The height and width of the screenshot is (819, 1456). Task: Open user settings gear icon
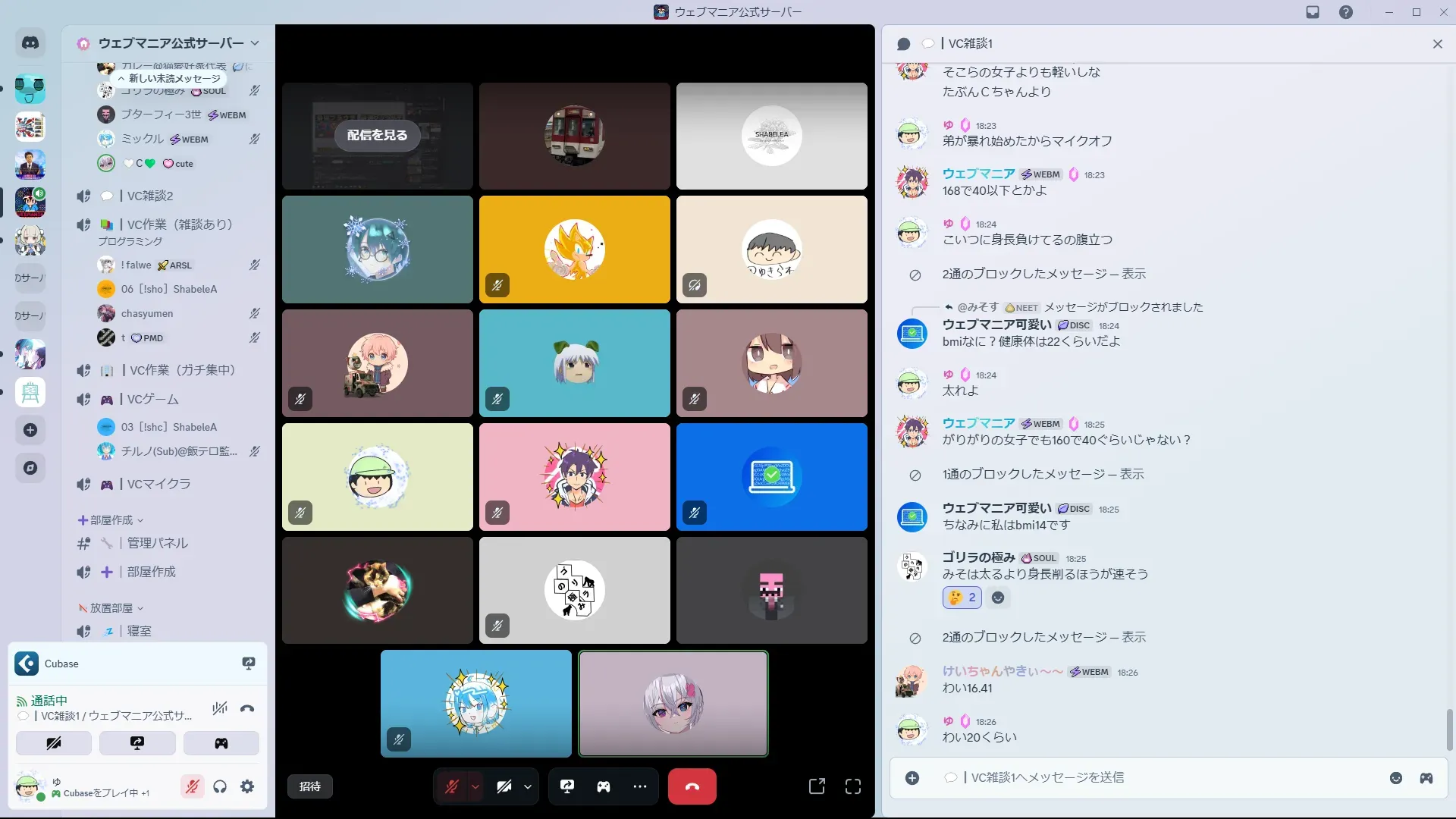click(x=247, y=786)
